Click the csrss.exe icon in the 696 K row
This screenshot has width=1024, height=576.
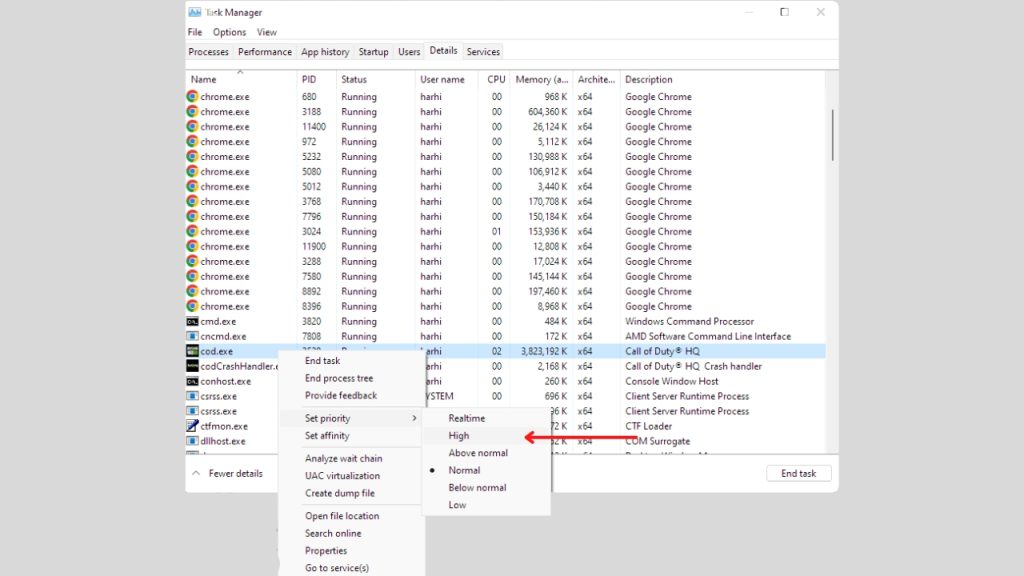click(x=192, y=396)
